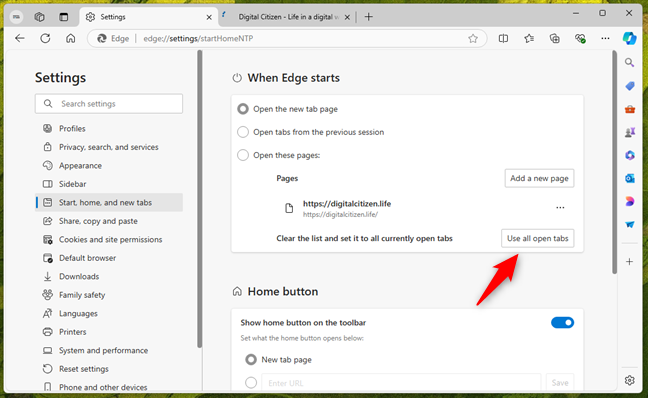Open Browser essentials heart icon
Screen dimensions: 648x398
click(580, 38)
